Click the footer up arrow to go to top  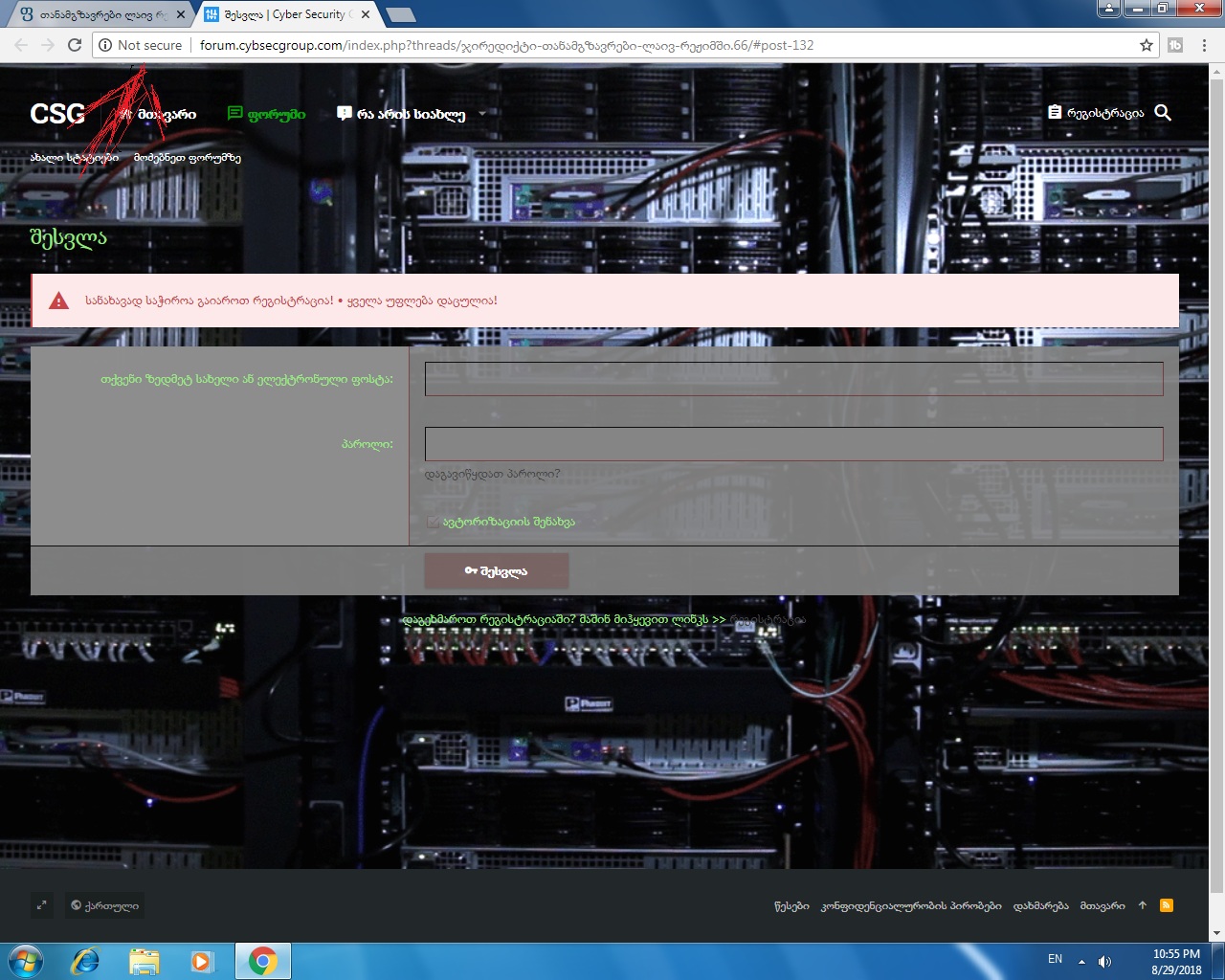(1142, 905)
